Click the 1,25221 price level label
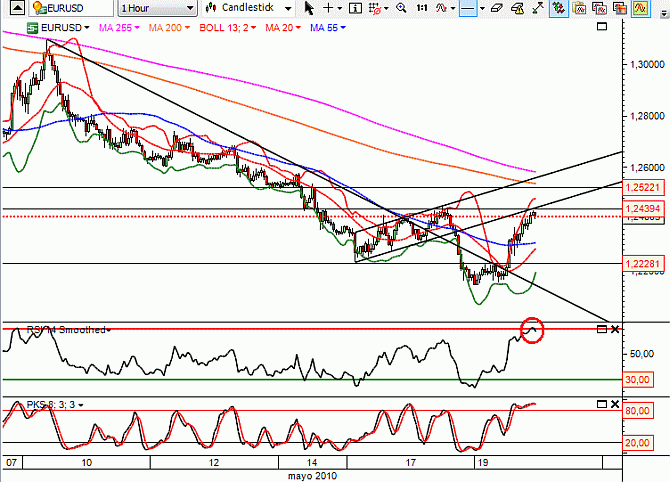The width and height of the screenshot is (670, 482). click(643, 187)
